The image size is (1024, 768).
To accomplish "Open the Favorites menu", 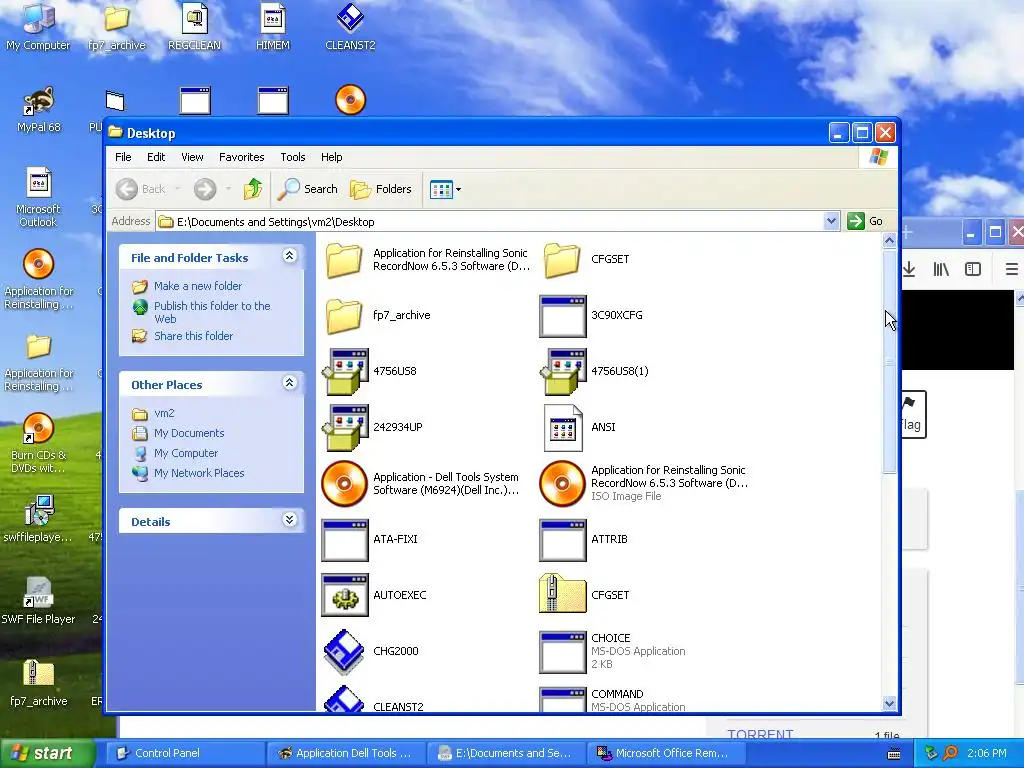I will click(242, 157).
